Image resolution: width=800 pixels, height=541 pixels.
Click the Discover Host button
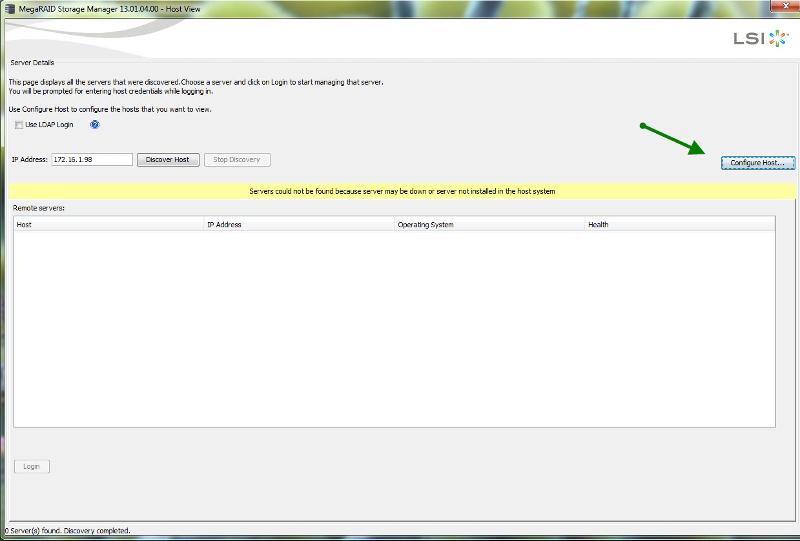tap(168, 160)
